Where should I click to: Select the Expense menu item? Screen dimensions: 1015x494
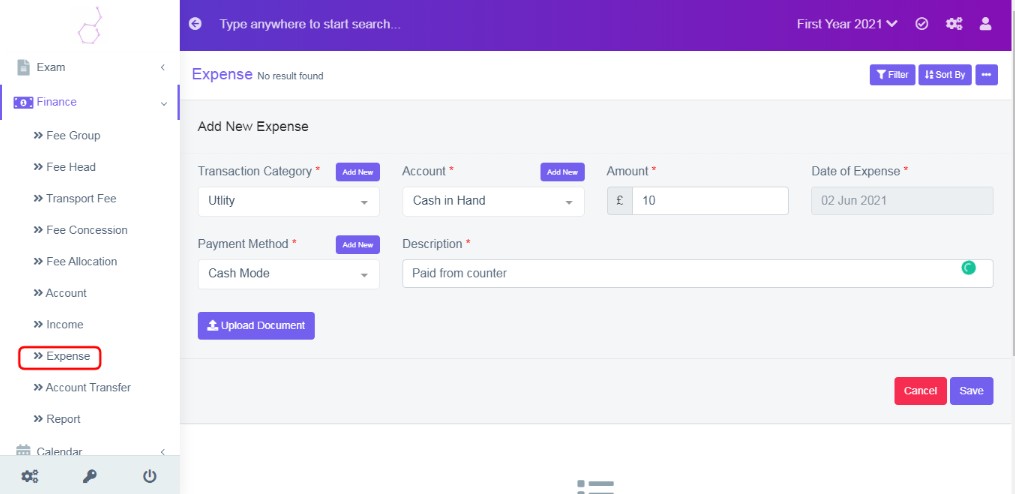pyautogui.click(x=61, y=356)
